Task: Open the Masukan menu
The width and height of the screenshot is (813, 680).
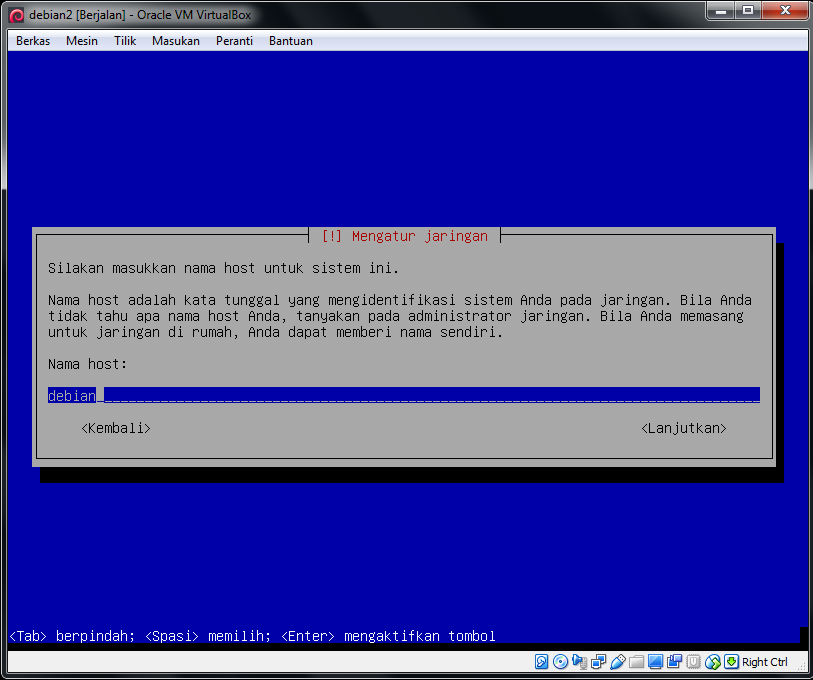Action: pyautogui.click(x=175, y=41)
